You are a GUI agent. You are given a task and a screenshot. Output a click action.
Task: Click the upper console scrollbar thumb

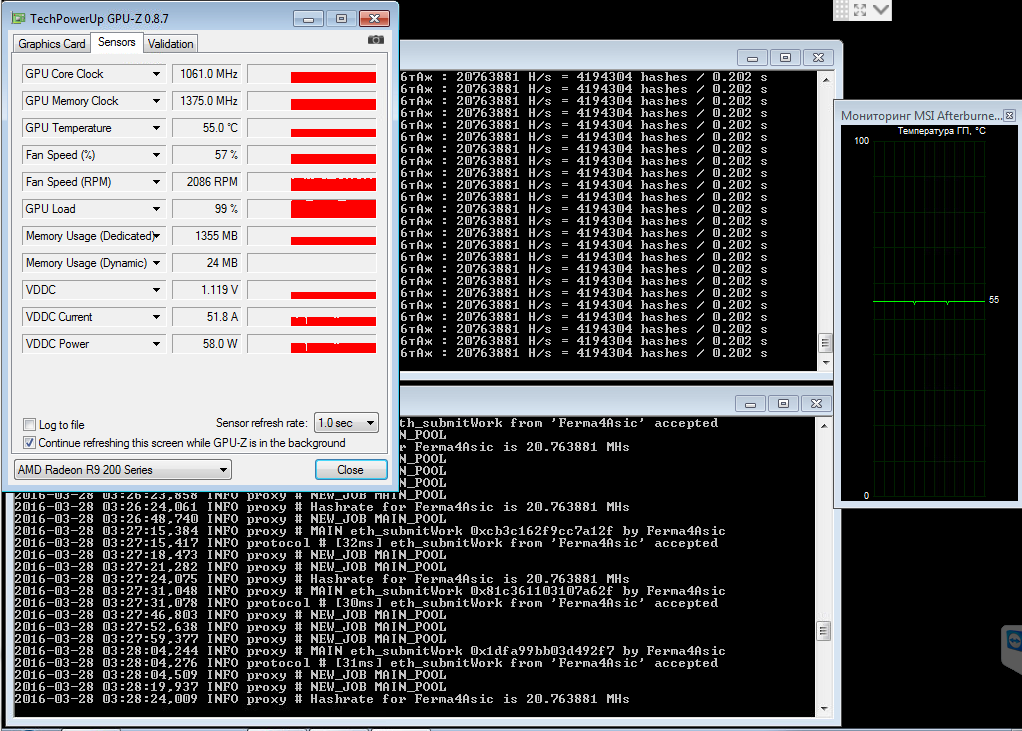pyautogui.click(x=826, y=343)
